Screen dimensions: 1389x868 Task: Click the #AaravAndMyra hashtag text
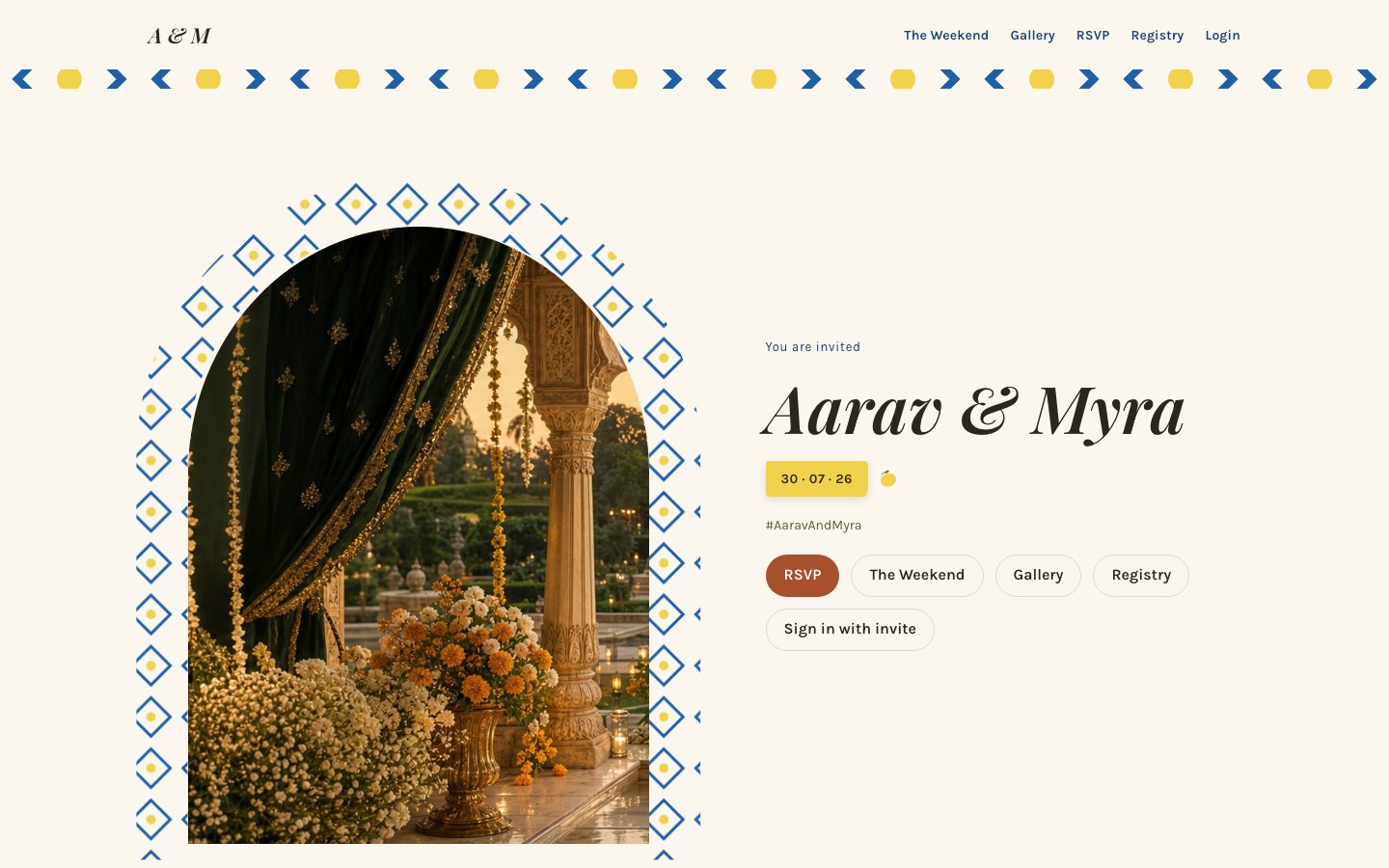(813, 526)
